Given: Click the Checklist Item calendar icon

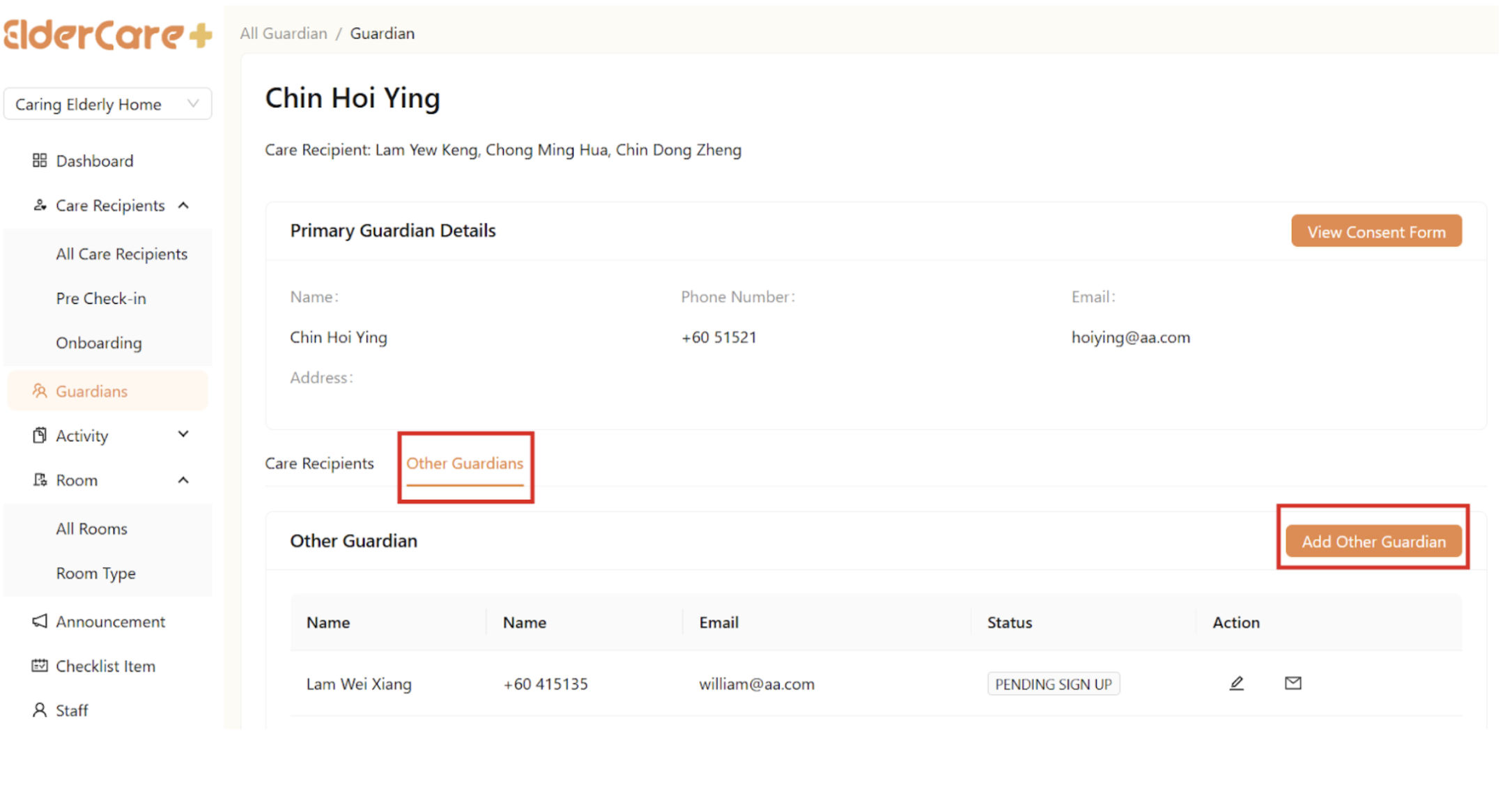Looking at the screenshot, I should click(x=40, y=666).
